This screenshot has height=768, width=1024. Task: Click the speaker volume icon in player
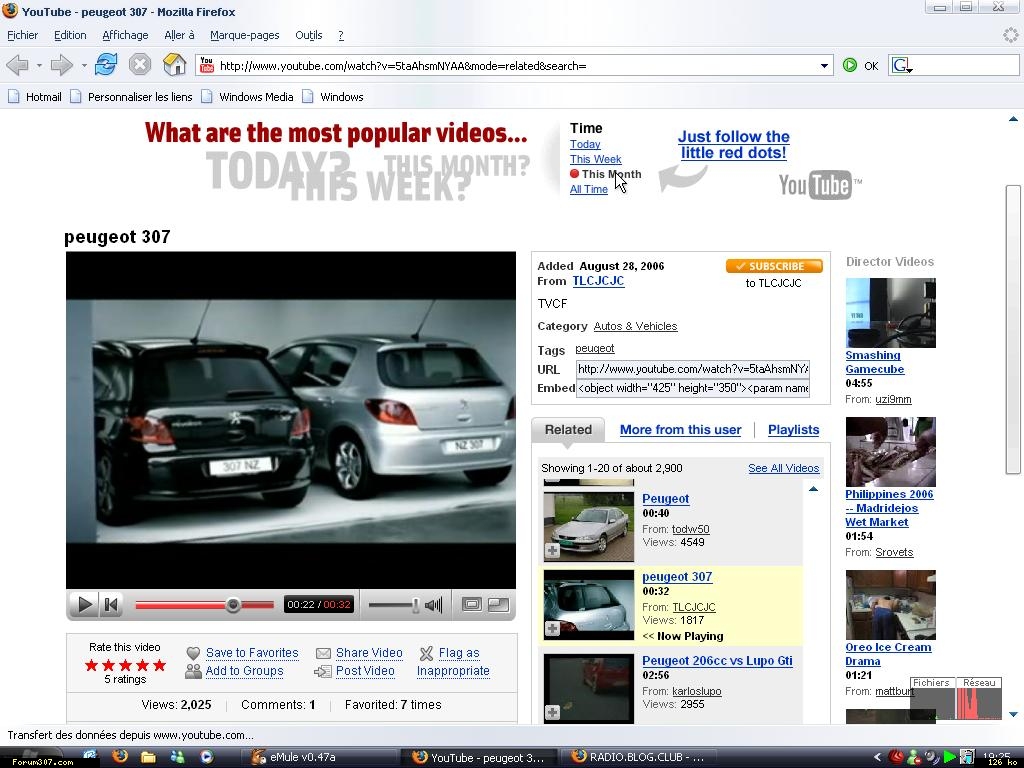click(434, 605)
